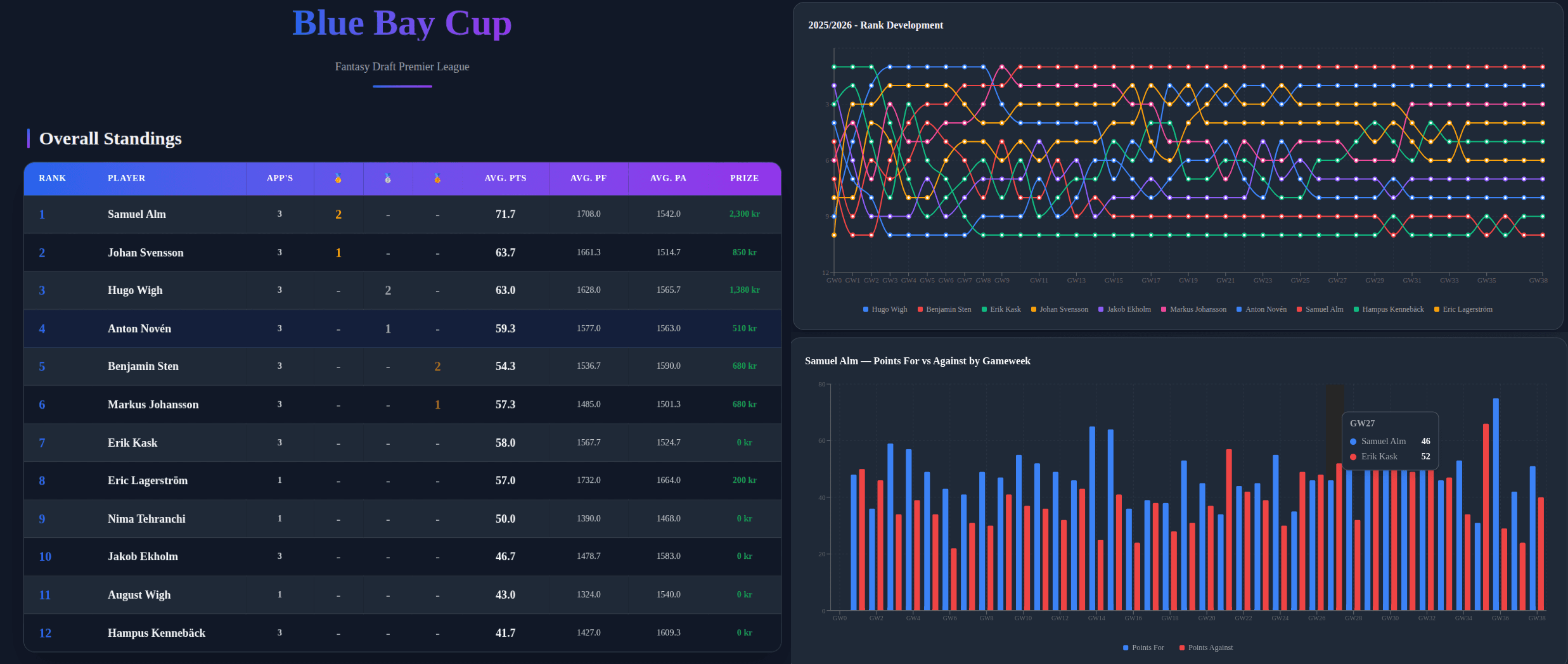
Task: Click the tallest blue Points For bar
Action: tap(1496, 504)
